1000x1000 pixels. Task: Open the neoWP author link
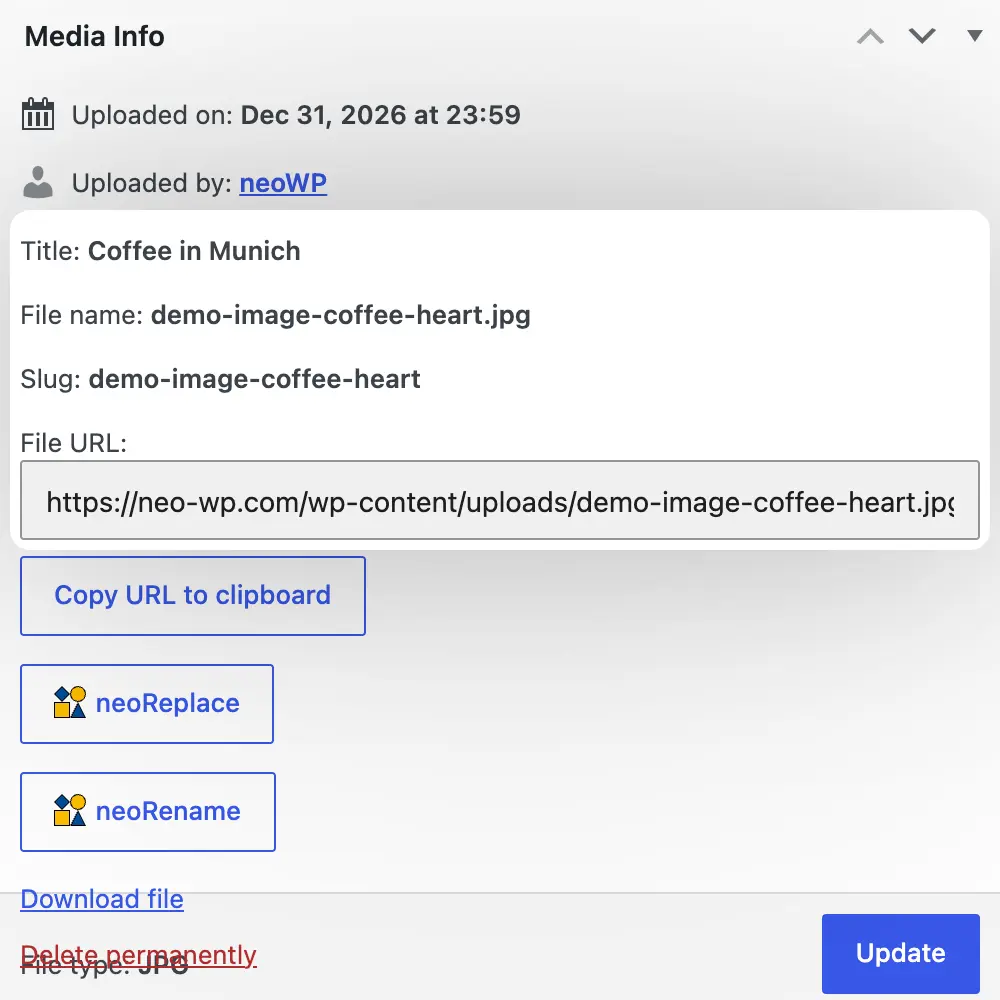[283, 183]
